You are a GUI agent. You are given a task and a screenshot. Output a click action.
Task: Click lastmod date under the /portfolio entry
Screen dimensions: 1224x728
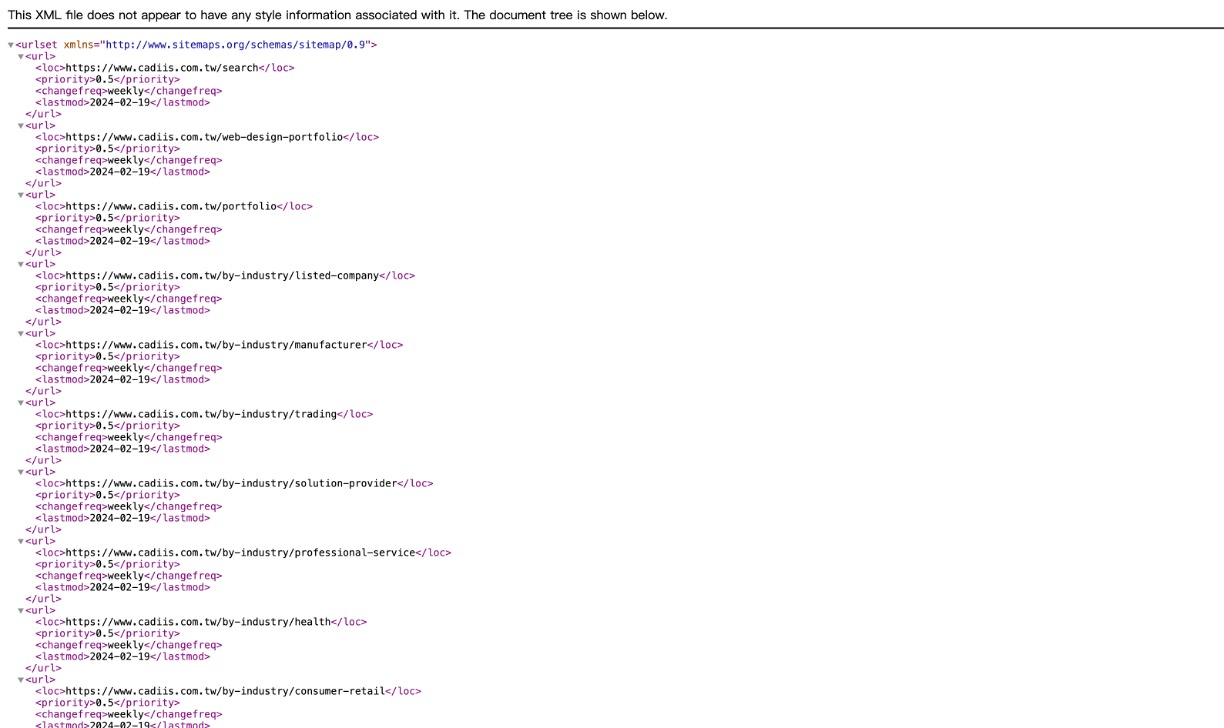(x=120, y=241)
